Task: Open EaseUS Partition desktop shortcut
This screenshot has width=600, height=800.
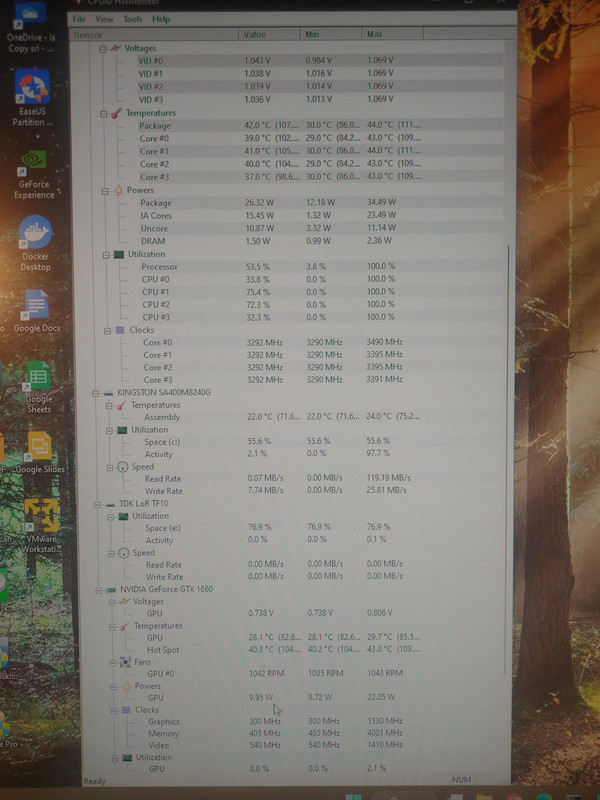Action: click(32, 97)
